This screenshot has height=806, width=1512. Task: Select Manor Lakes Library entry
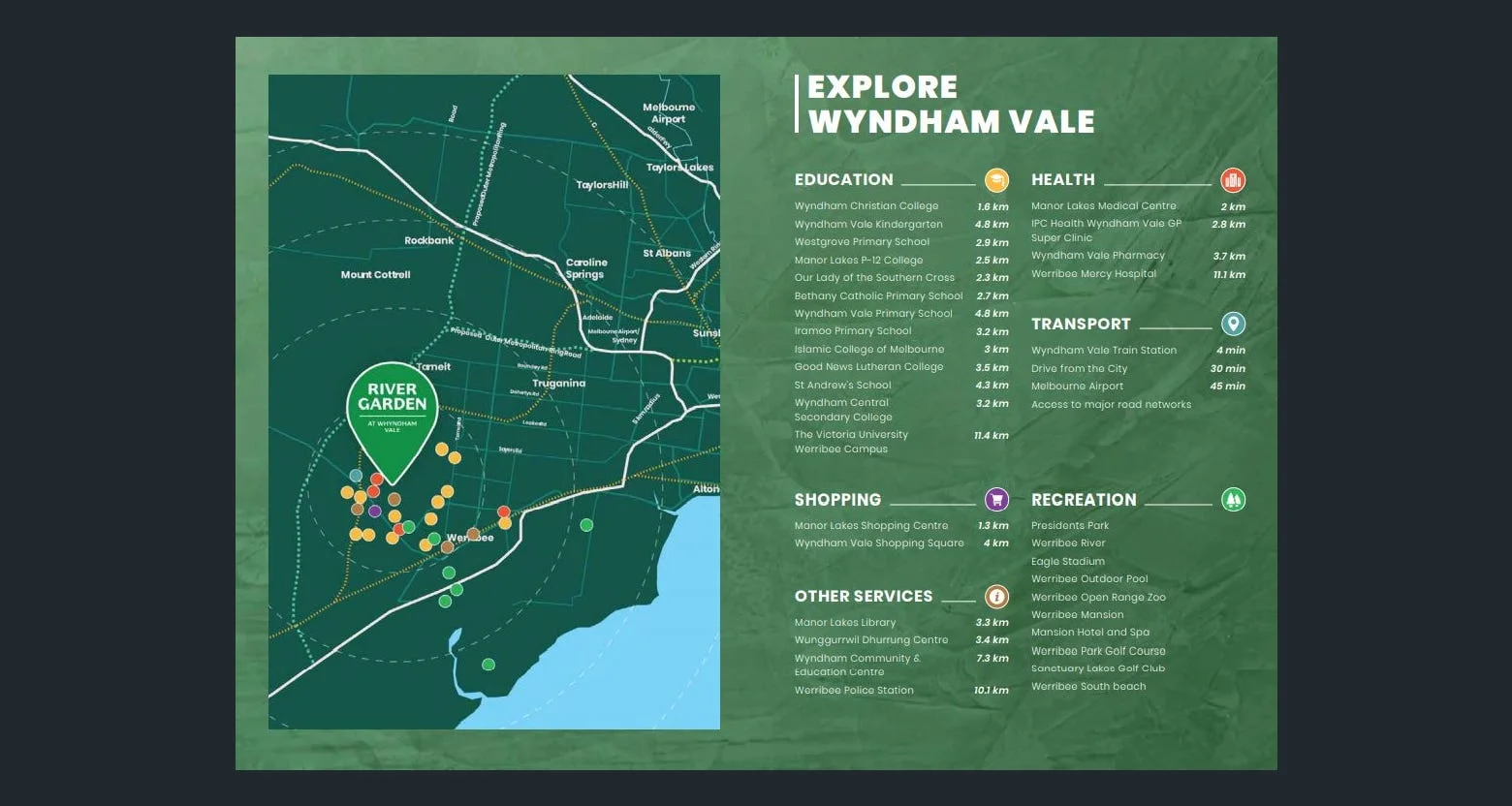coord(845,623)
